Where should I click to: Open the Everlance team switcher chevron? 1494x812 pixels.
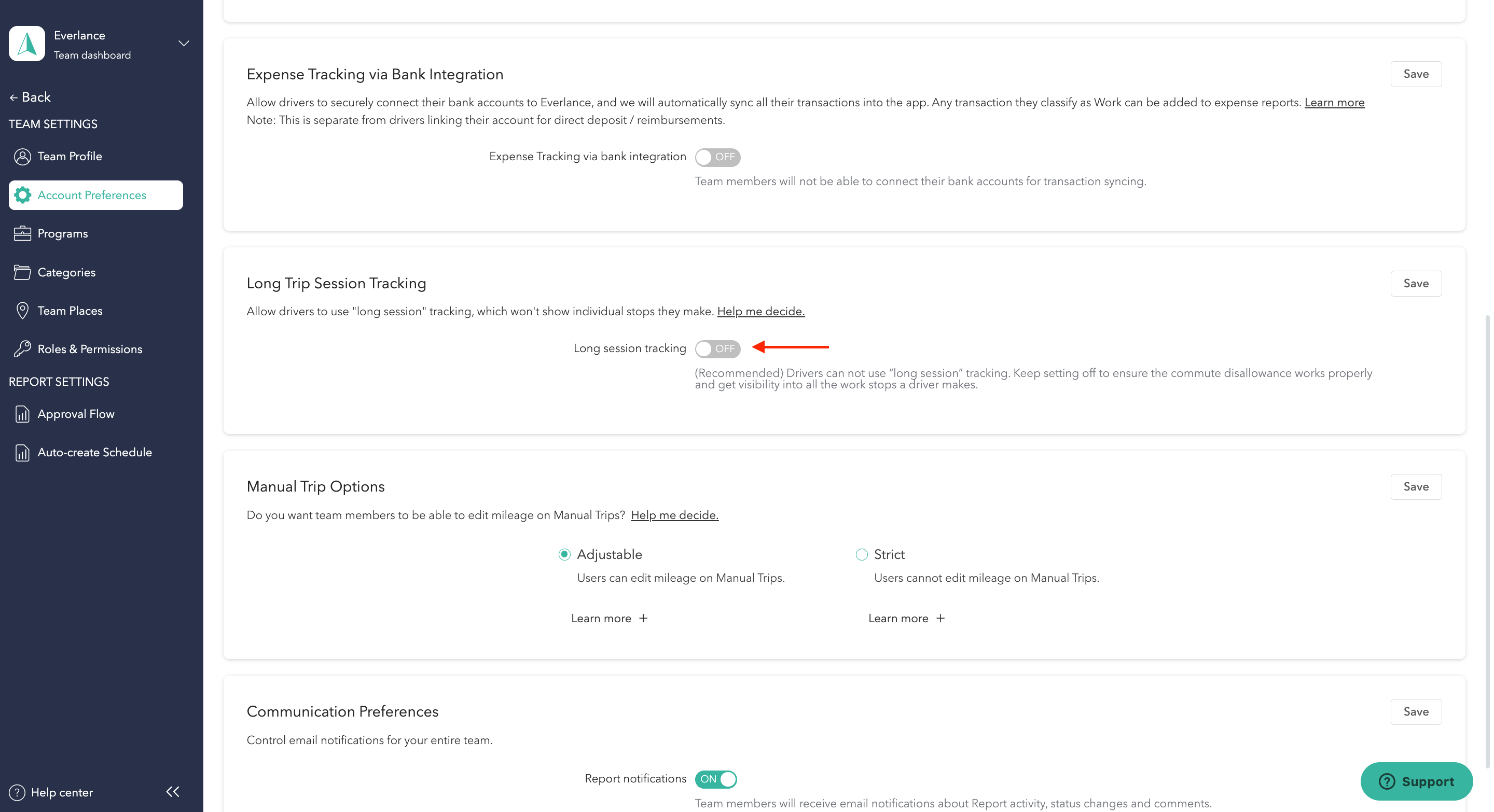tap(183, 44)
